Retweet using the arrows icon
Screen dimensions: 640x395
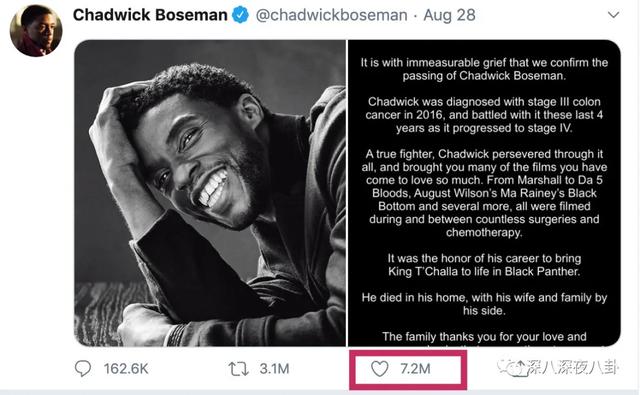click(238, 369)
